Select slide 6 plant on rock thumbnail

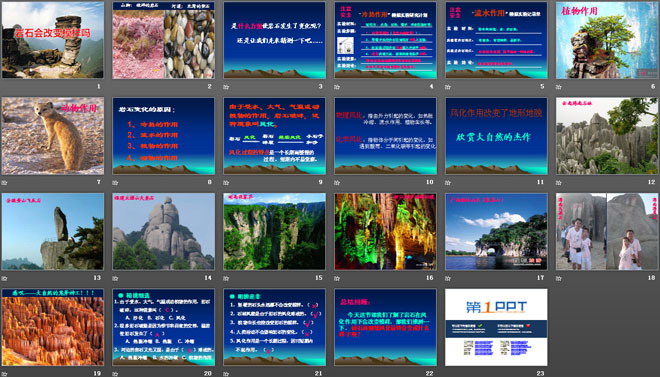point(607,40)
